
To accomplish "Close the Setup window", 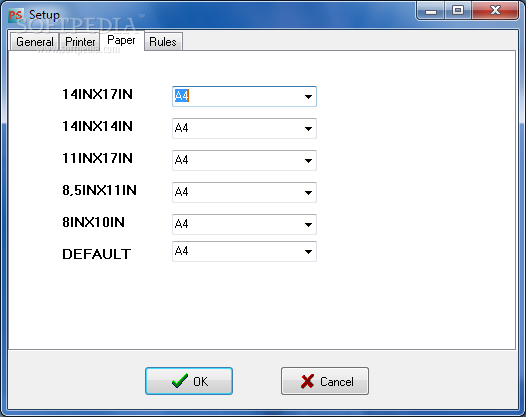I will [x=495, y=11].
